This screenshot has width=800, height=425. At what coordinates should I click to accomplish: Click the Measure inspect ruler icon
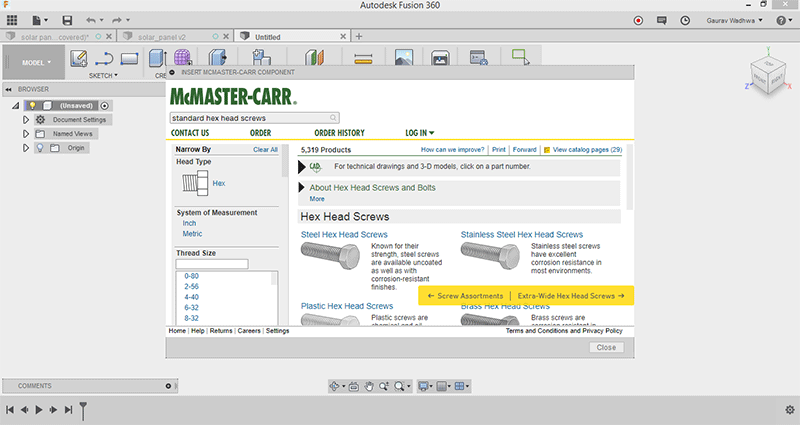(363, 59)
